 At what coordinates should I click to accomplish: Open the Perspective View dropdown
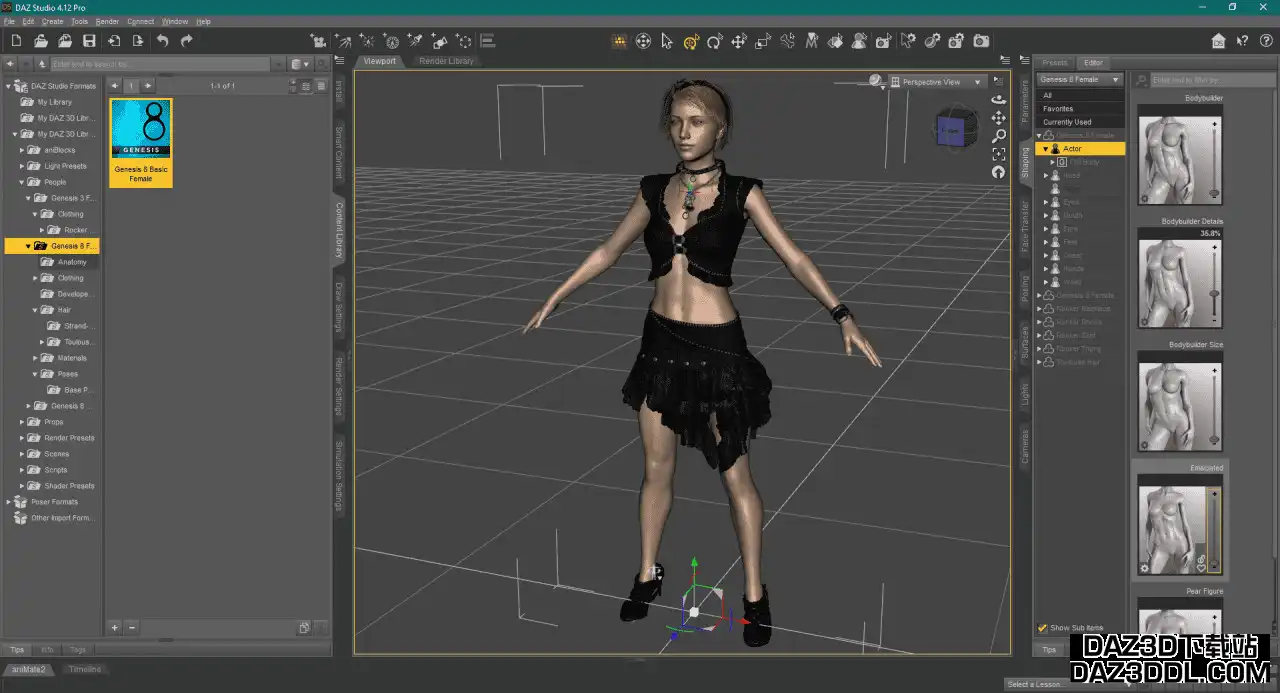937,82
